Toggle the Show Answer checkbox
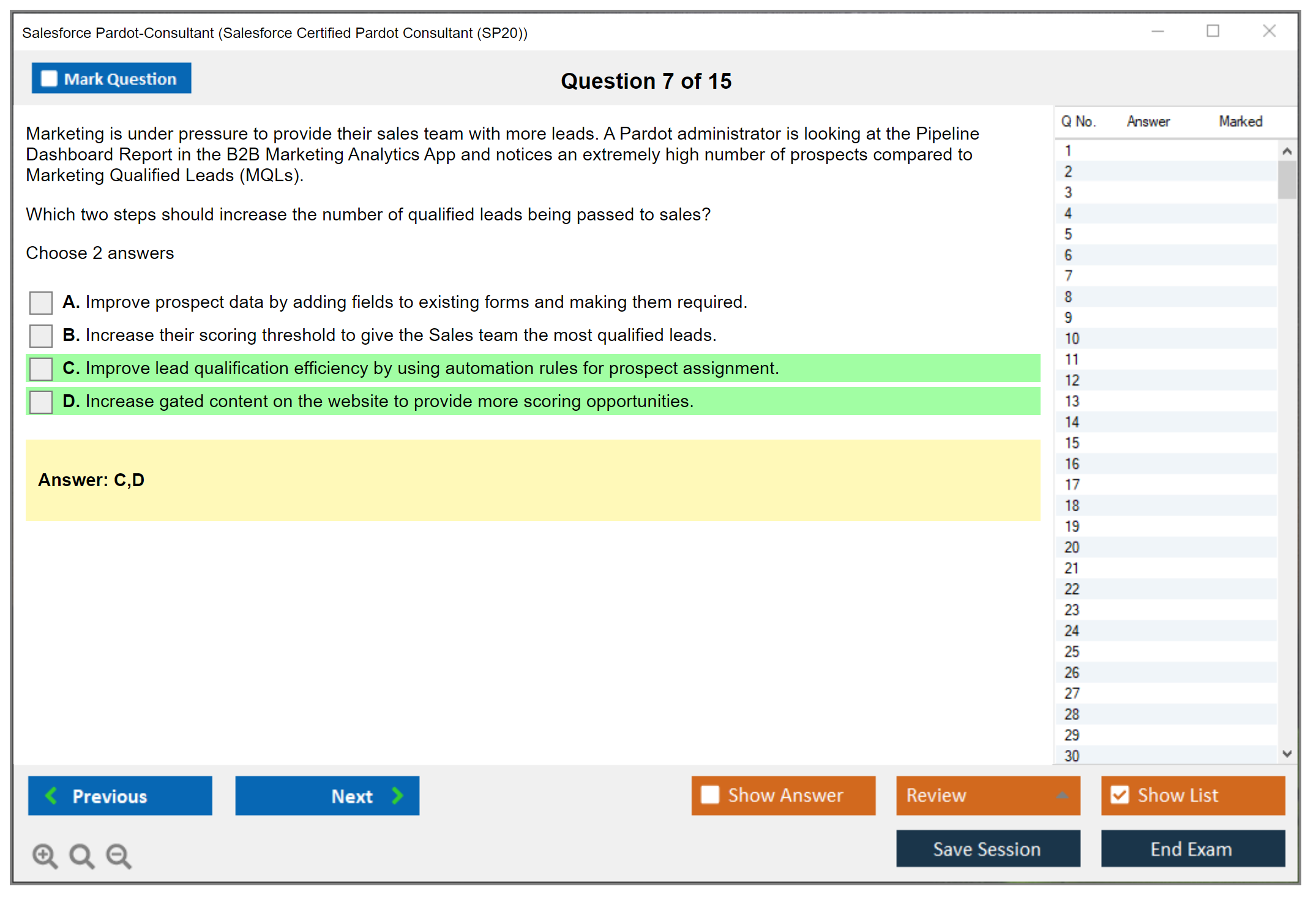The height and width of the screenshot is (900, 1316). (x=710, y=795)
